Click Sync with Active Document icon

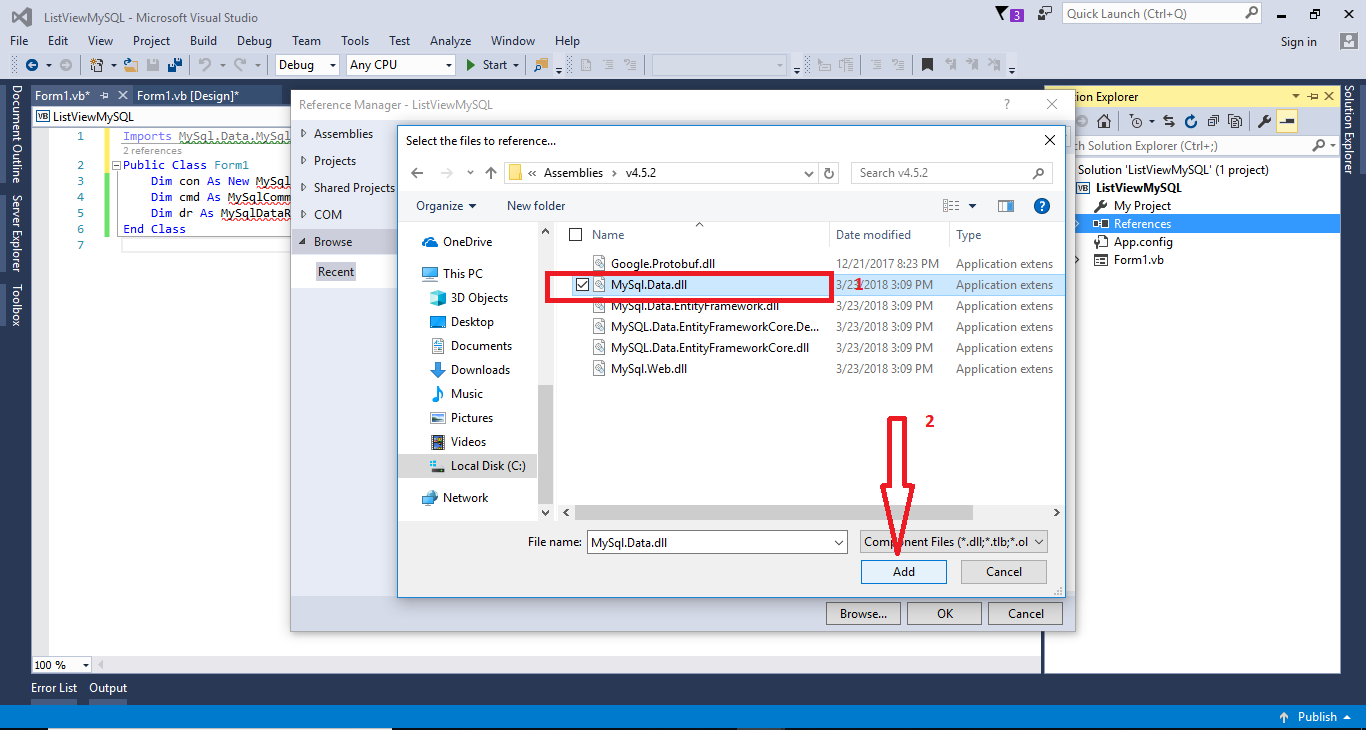tap(1168, 121)
